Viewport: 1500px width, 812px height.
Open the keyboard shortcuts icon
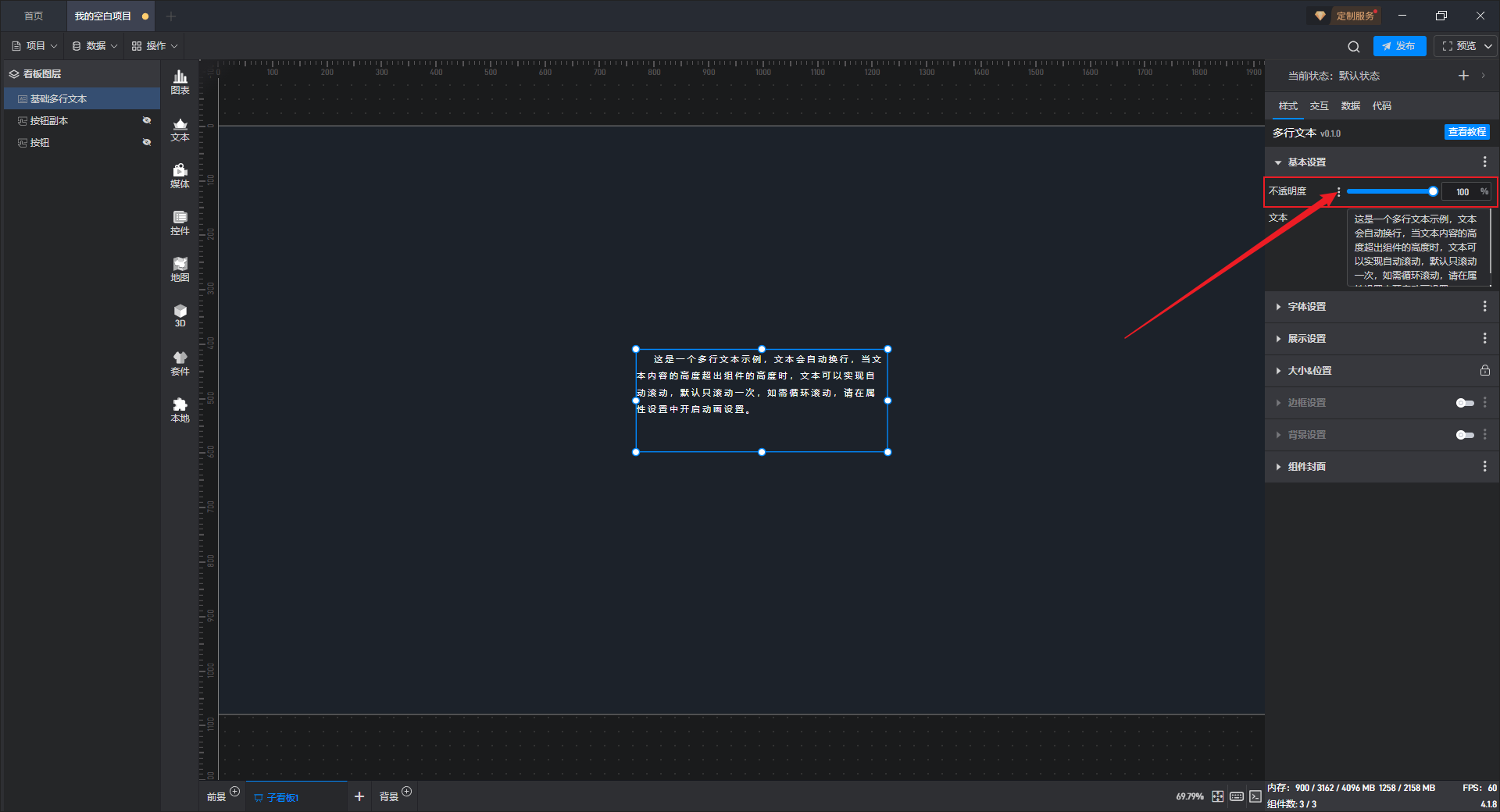tap(1237, 796)
